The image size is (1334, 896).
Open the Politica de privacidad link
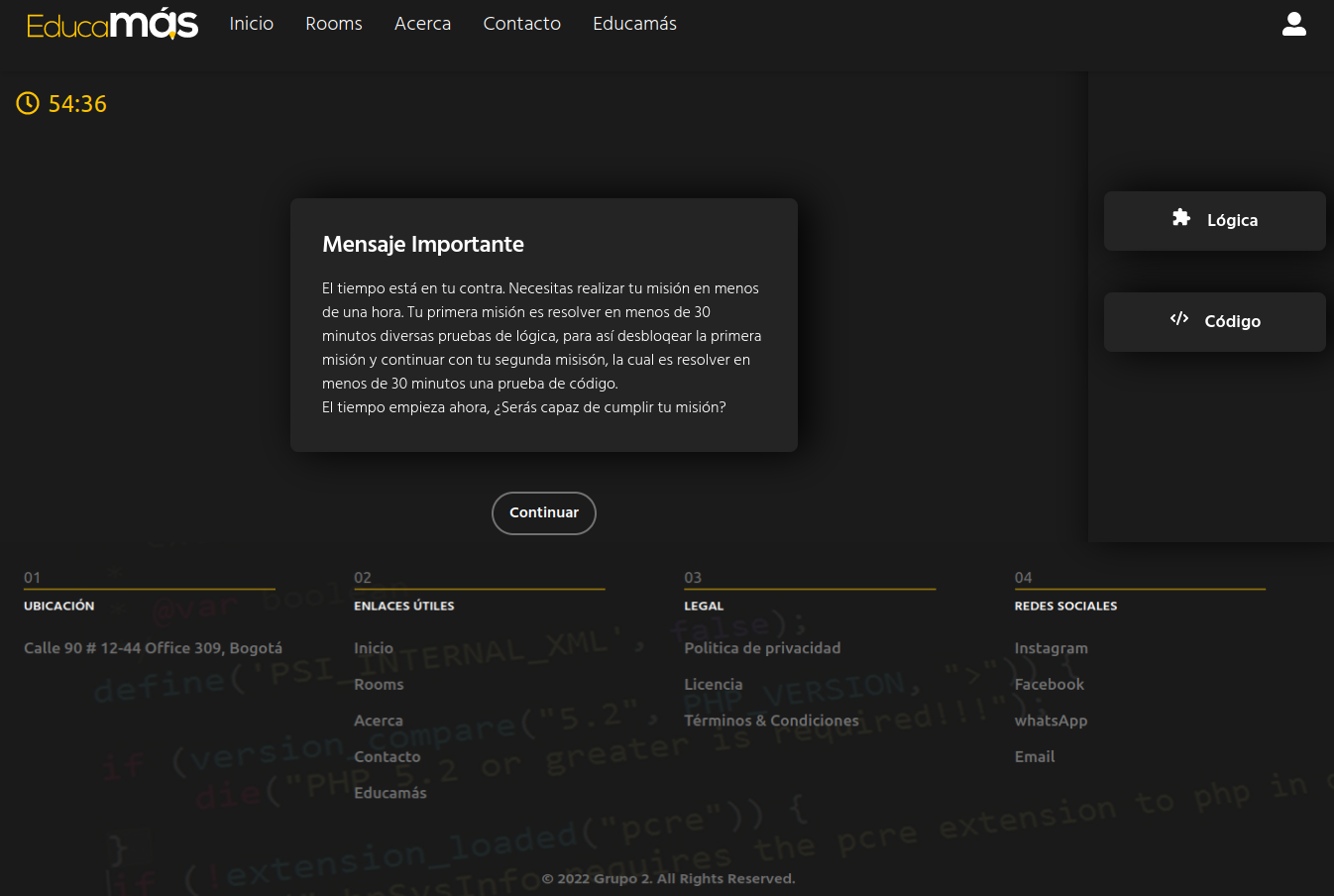point(762,647)
